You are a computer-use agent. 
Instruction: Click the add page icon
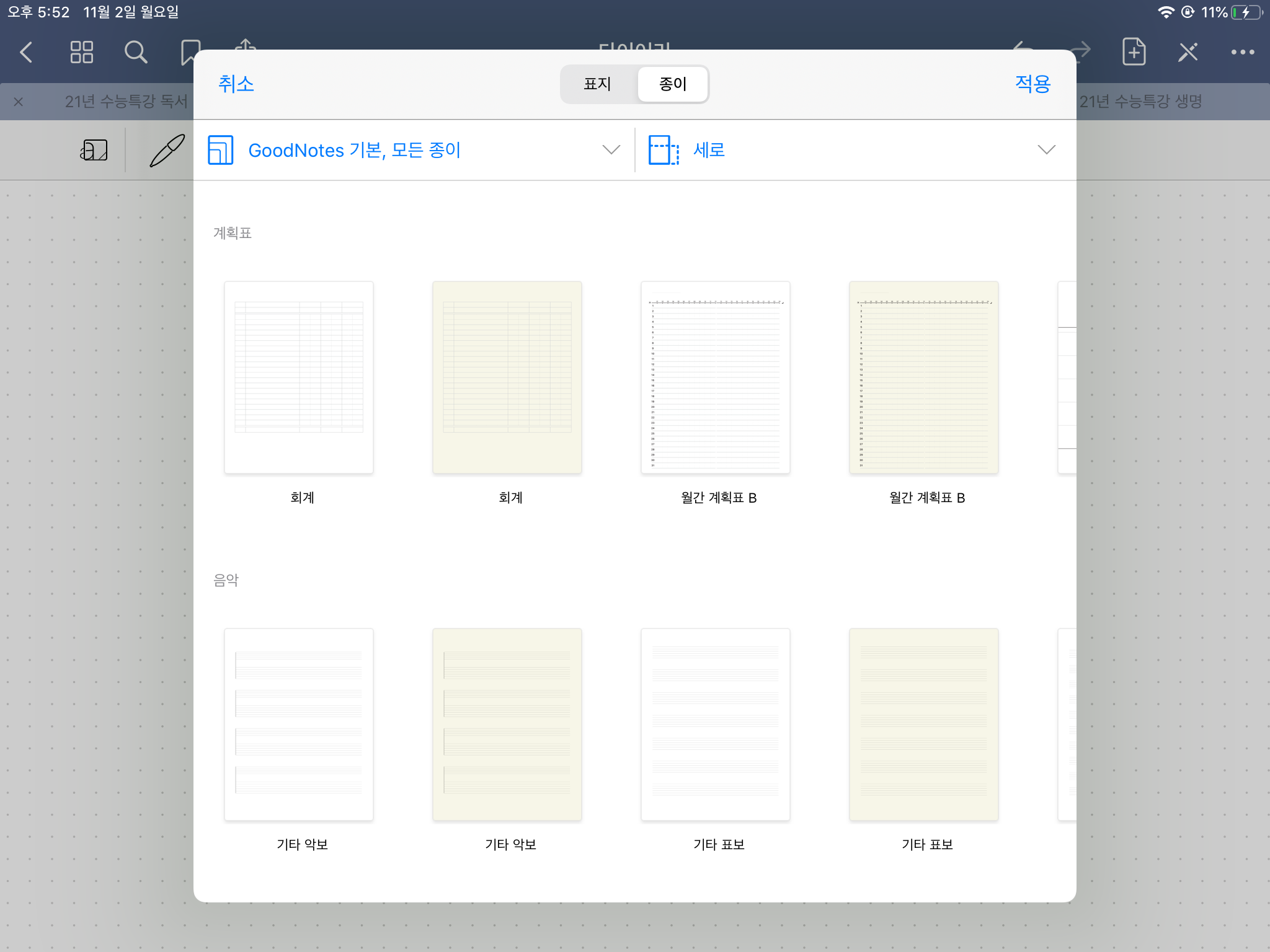click(1134, 52)
